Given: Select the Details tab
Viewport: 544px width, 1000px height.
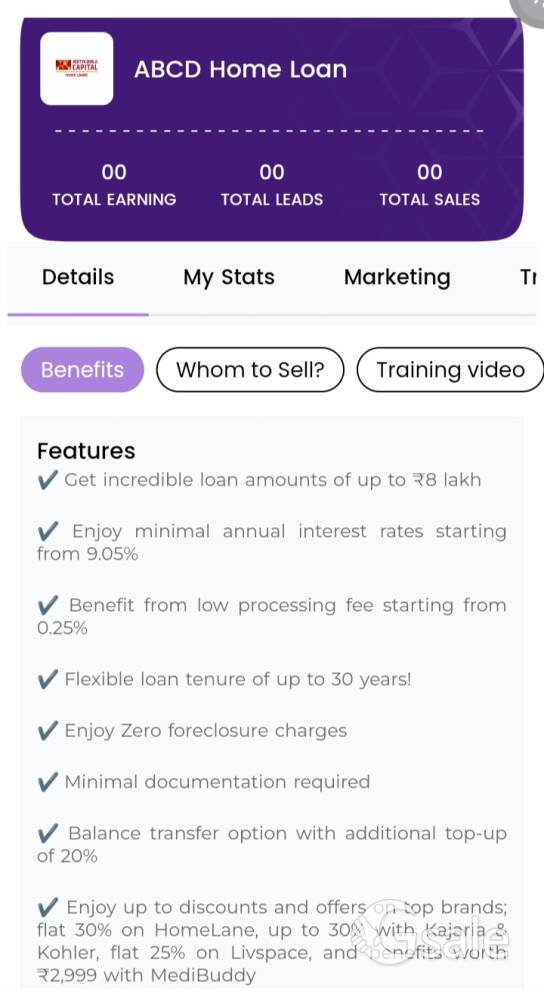Looking at the screenshot, I should pyautogui.click(x=78, y=277).
